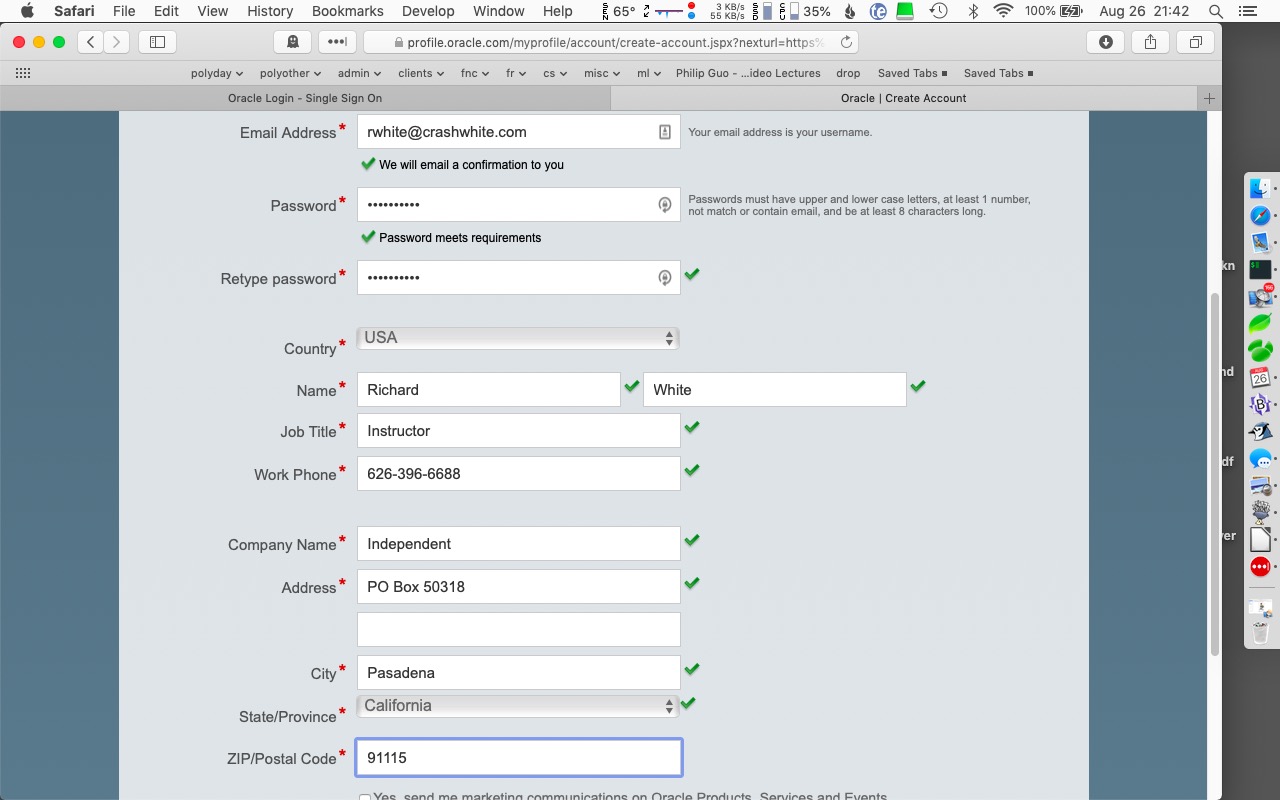
Task: Open BBEdit from the Dock
Action: [1260, 404]
